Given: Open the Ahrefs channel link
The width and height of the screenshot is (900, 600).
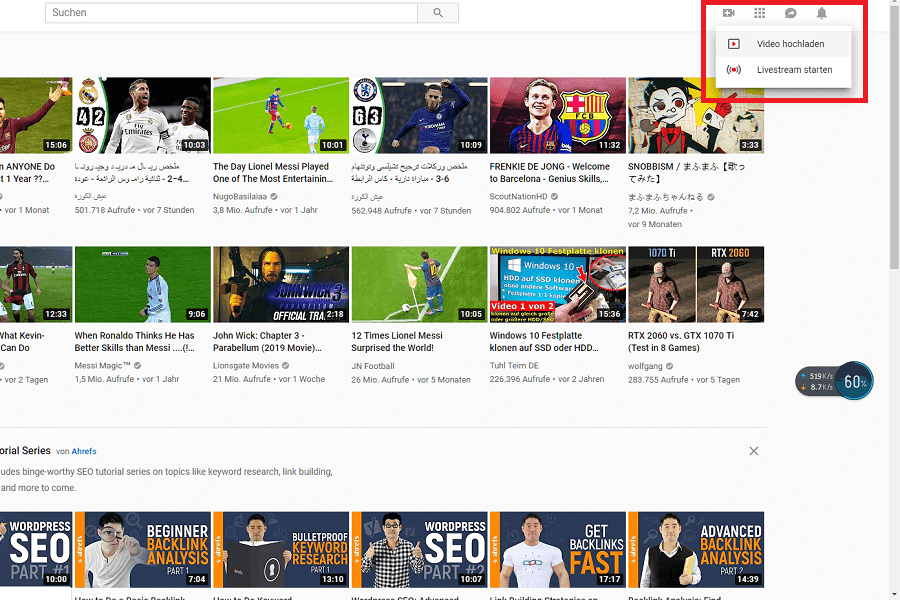Looking at the screenshot, I should point(84,451).
